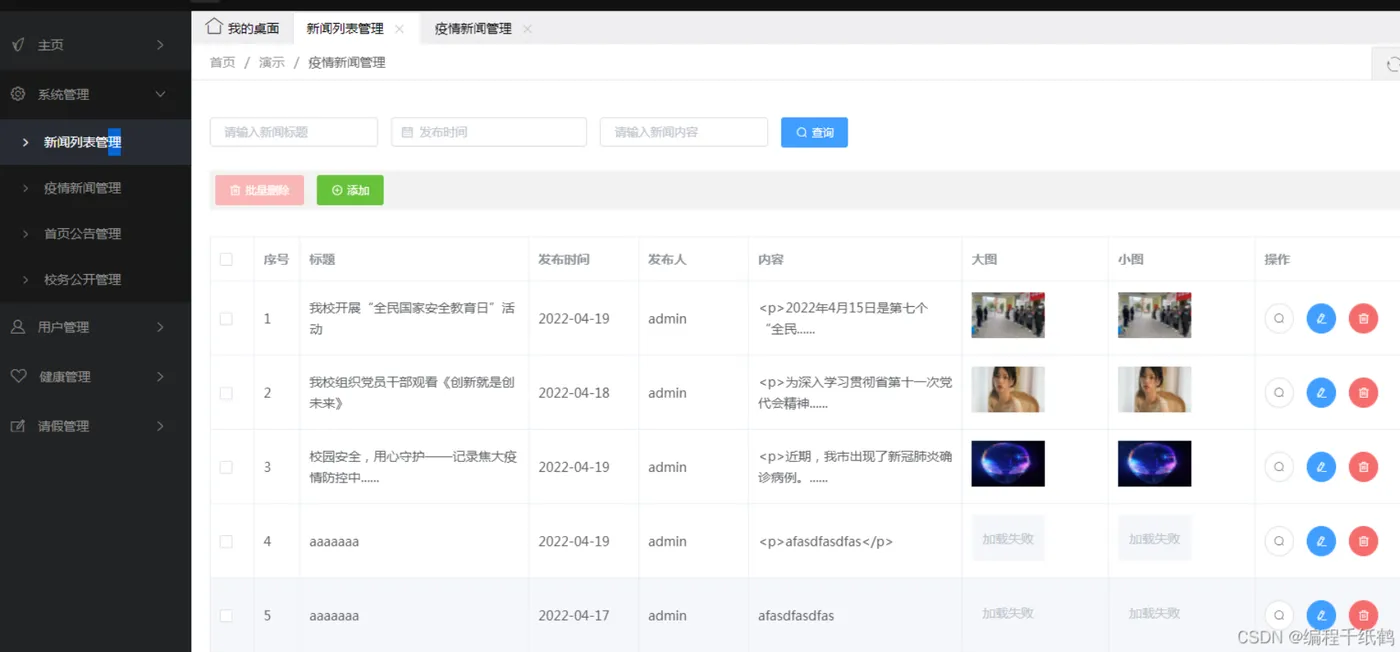Edit row 4 news entry
This screenshot has height=652, width=1400.
[x=1321, y=541]
